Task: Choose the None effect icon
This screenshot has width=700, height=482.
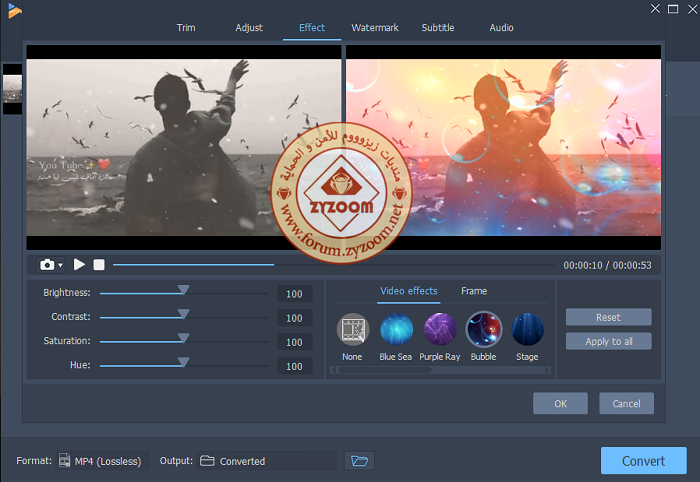Action: pos(353,329)
